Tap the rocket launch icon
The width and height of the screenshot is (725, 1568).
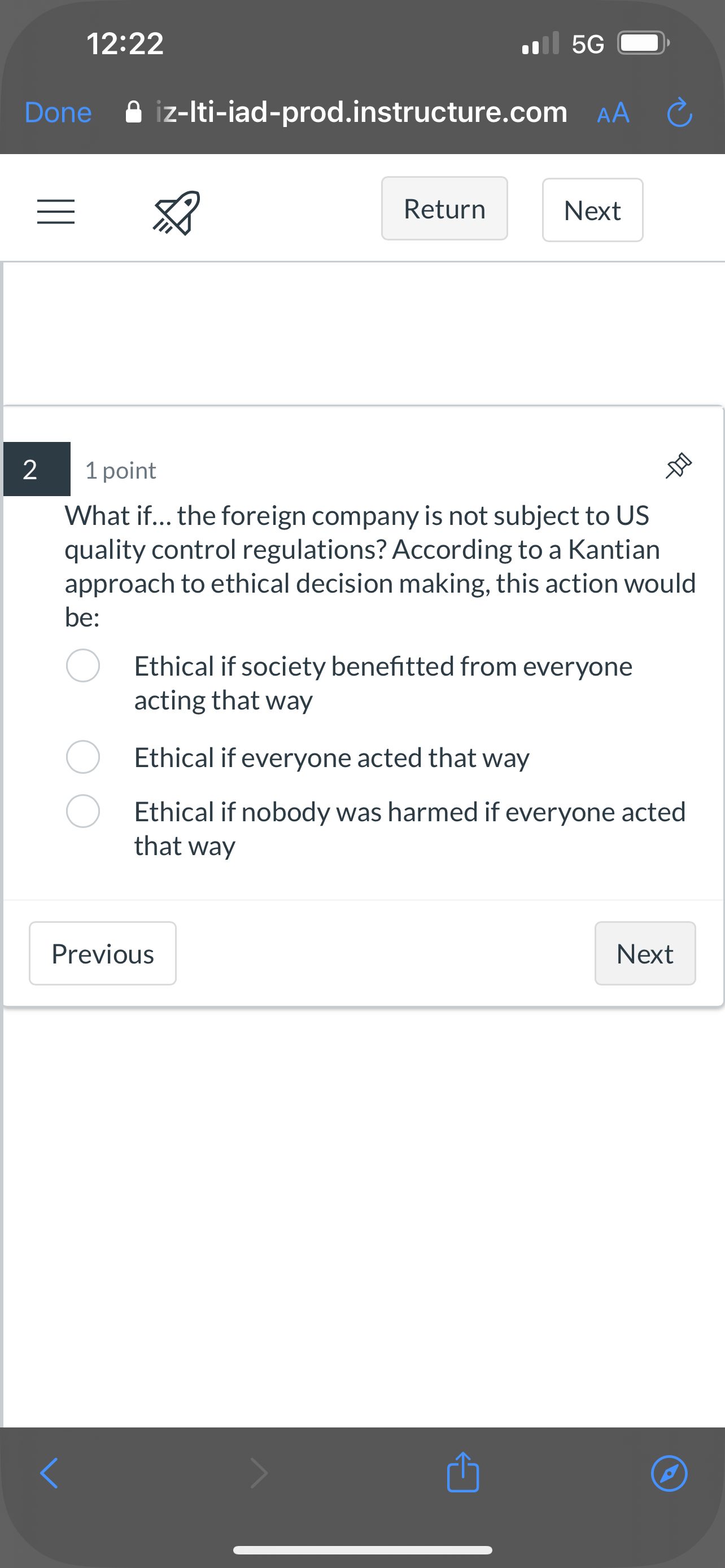177,212
